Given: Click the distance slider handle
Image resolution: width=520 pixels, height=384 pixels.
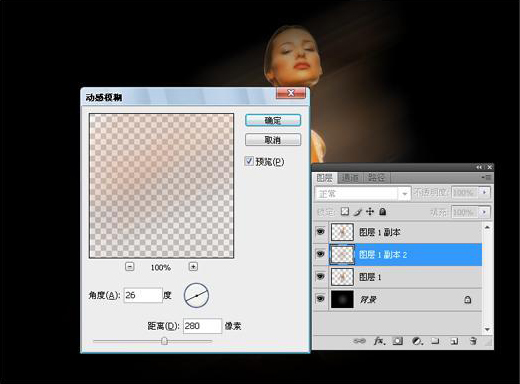Looking at the screenshot, I should [x=164, y=341].
